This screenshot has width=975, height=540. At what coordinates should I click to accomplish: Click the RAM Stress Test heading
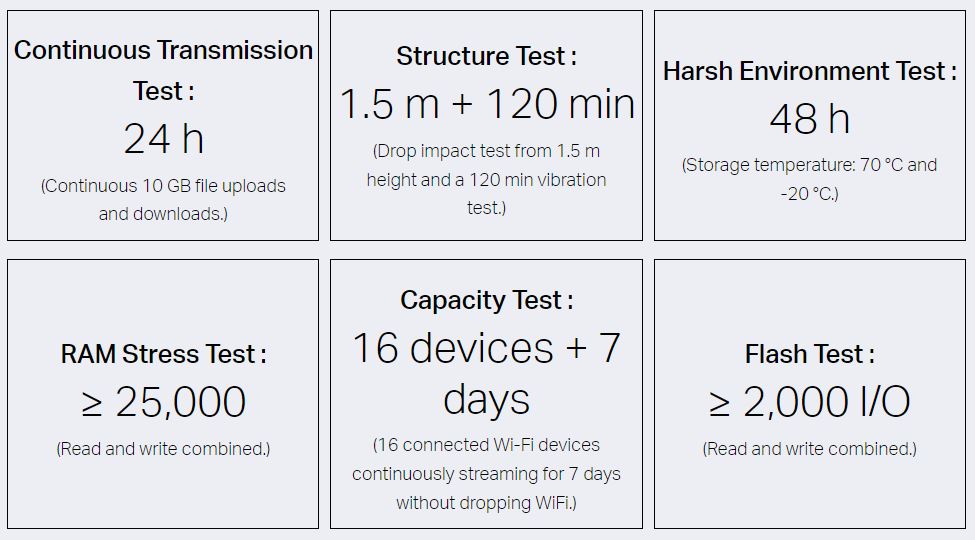[163, 354]
